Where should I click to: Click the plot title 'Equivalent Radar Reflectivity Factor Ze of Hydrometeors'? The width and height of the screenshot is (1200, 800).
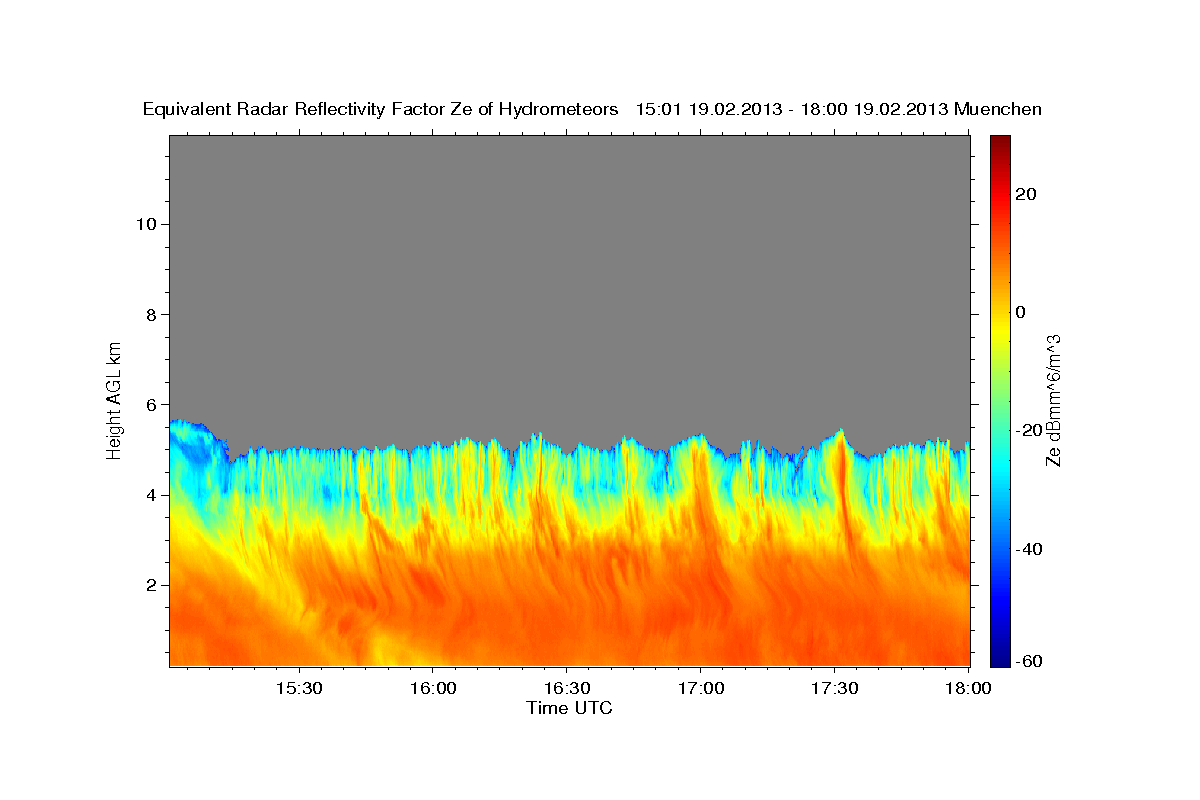point(380,110)
